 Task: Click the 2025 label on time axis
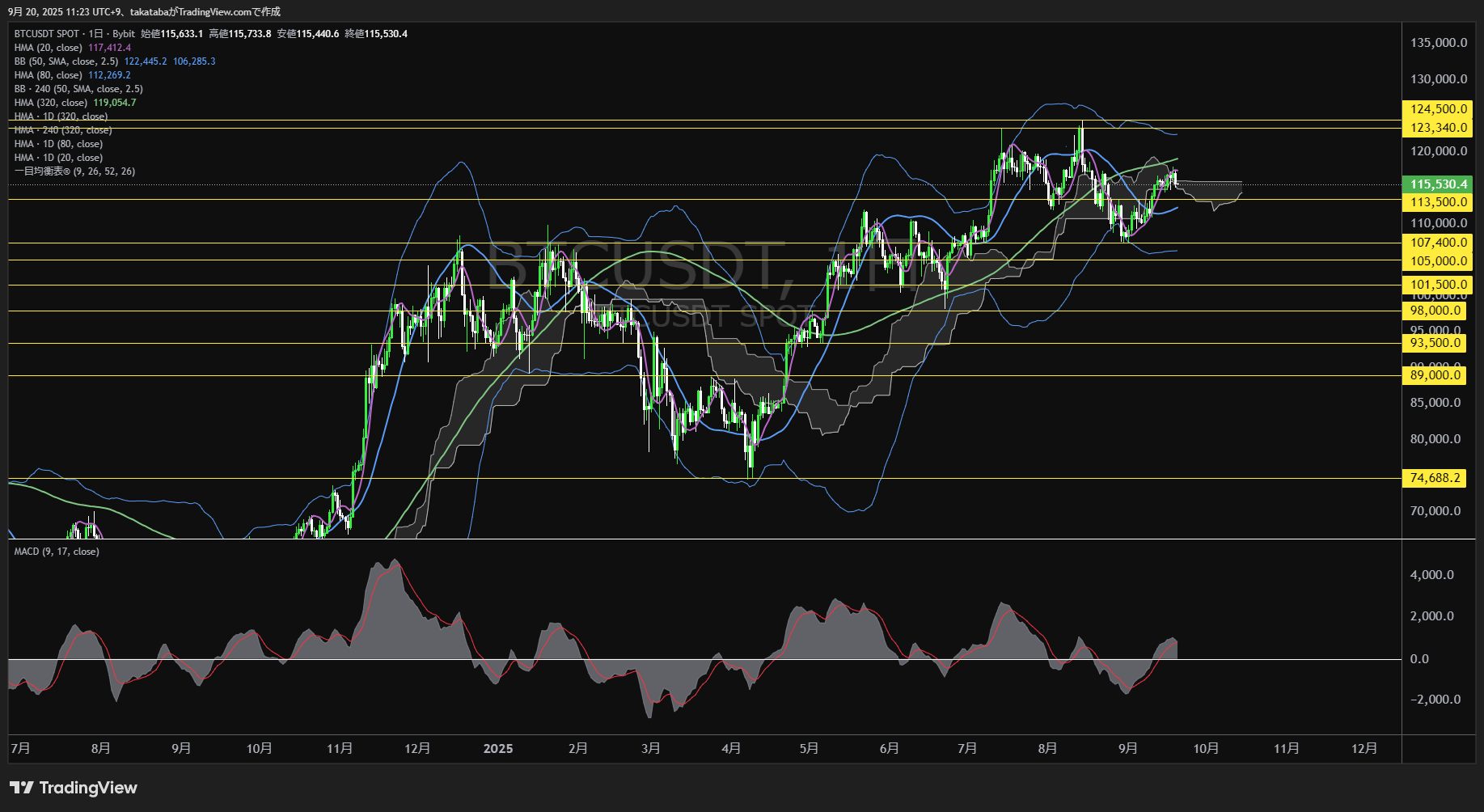pos(498,749)
